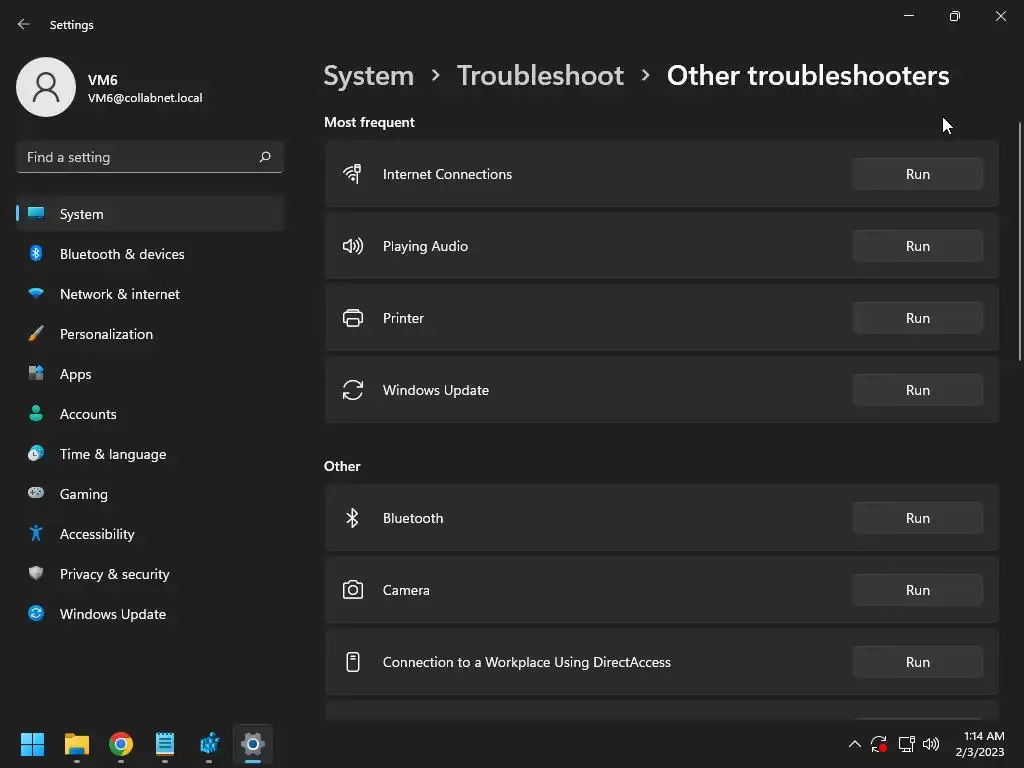1024x768 pixels.
Task: Click the back arrow in Settings
Action: pyautogui.click(x=24, y=24)
